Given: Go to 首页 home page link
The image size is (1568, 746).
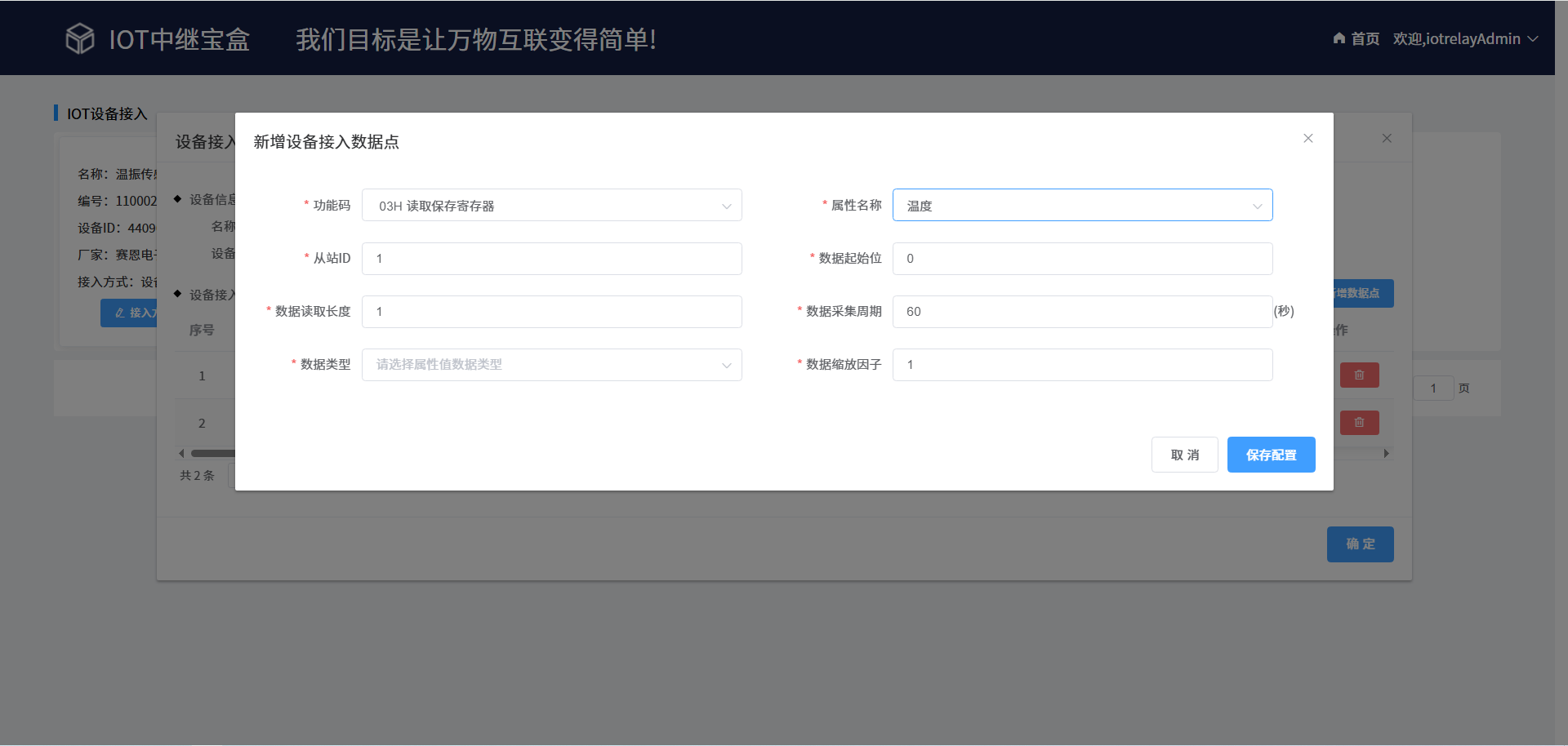Looking at the screenshot, I should point(1365,39).
